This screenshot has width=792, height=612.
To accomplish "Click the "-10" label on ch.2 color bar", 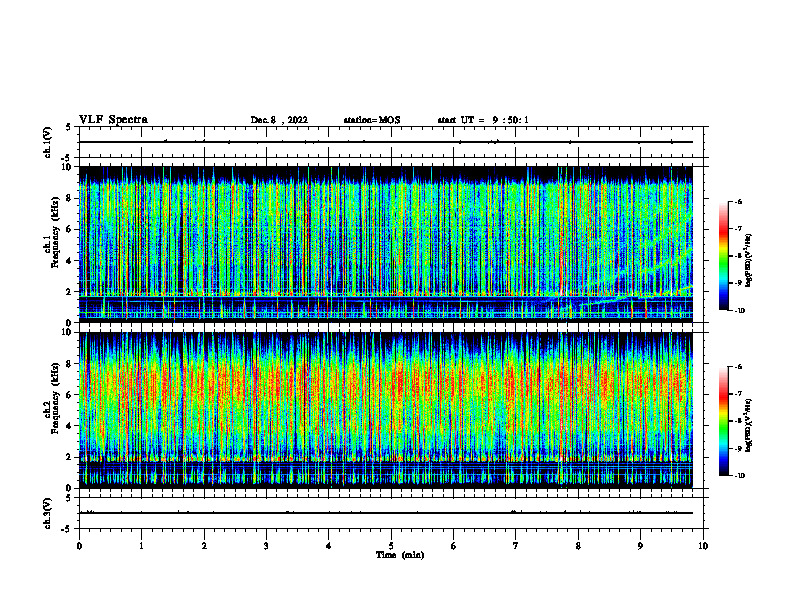I will pos(740,476).
